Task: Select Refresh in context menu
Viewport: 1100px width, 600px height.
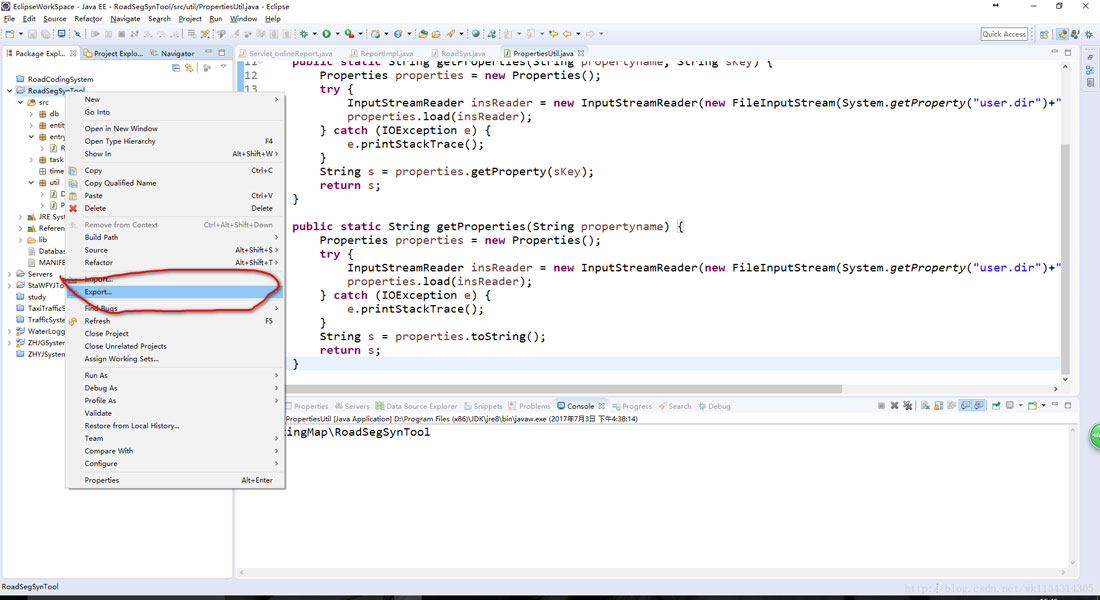Action: (175, 321)
